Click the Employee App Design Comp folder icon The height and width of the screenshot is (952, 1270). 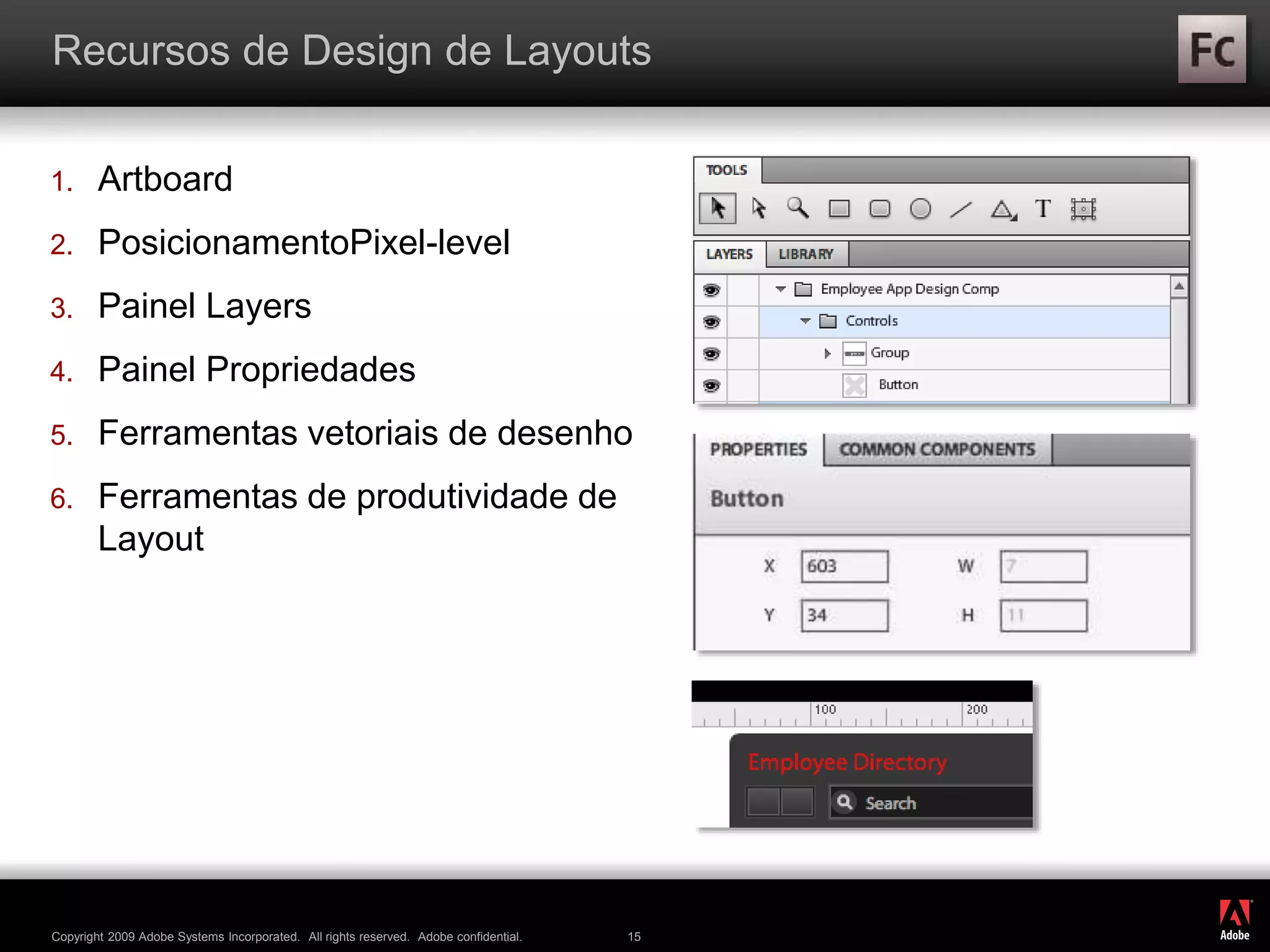(804, 289)
